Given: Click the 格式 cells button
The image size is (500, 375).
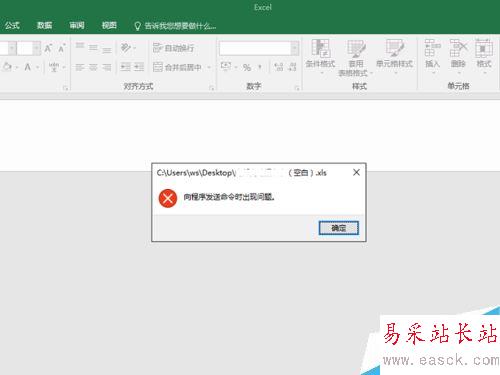Looking at the screenshot, I should [484, 56].
